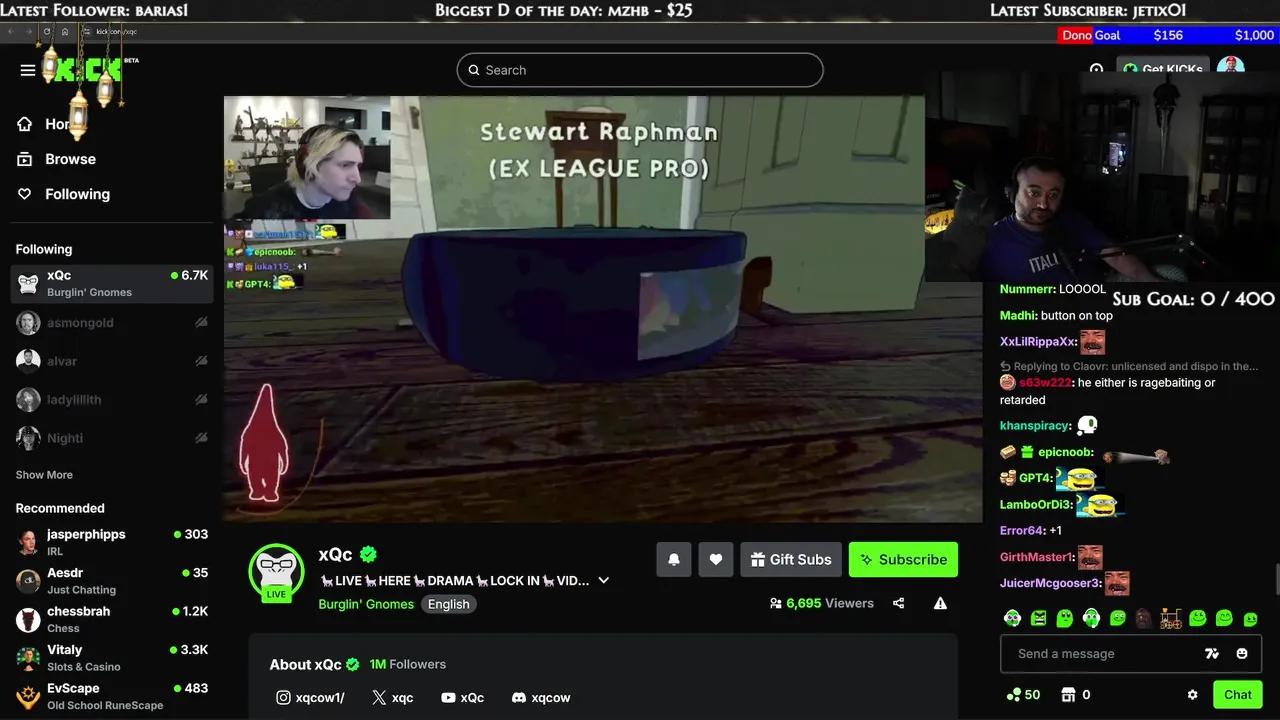
Task: Expand the stream title chevron
Action: [x=603, y=580]
